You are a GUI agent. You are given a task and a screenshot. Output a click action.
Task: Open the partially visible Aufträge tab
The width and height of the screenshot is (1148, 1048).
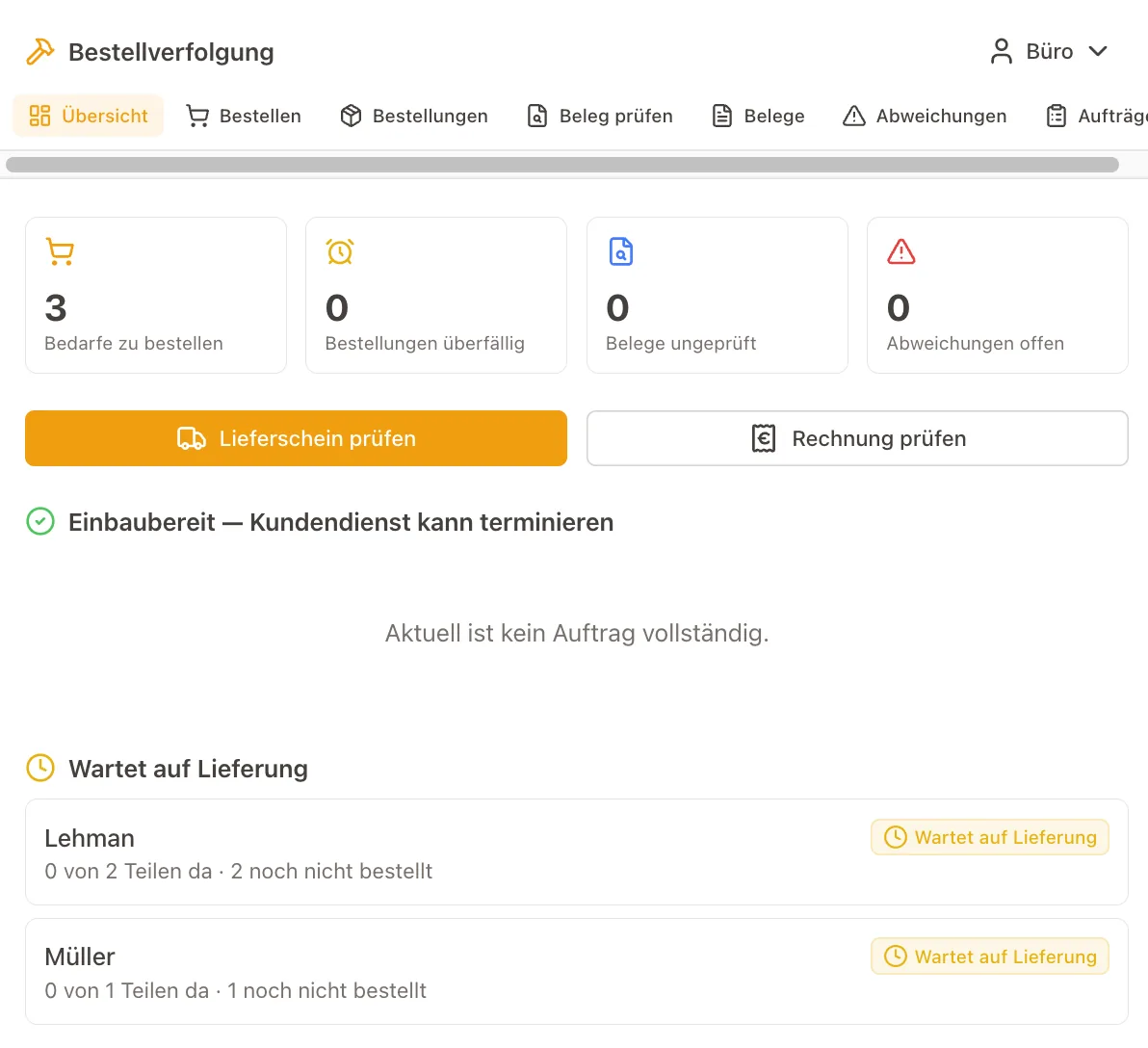(x=1096, y=116)
